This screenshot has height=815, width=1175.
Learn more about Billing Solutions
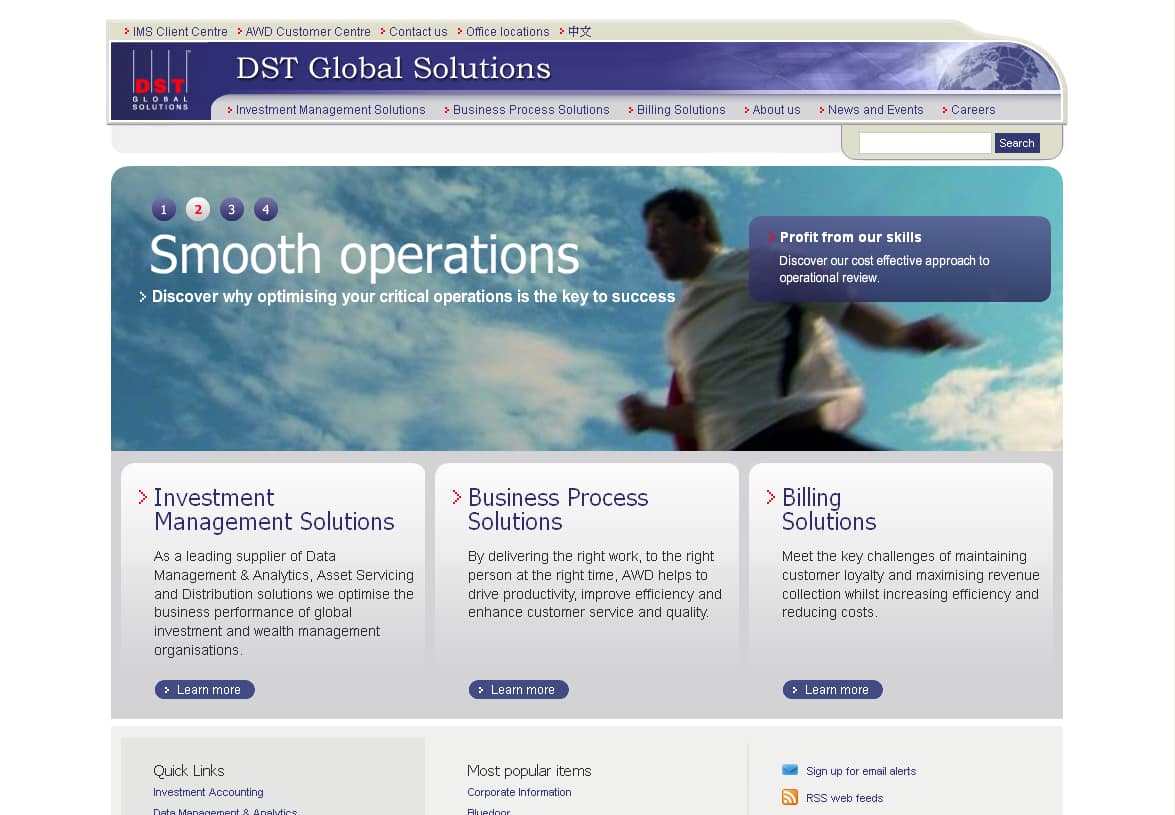833,690
